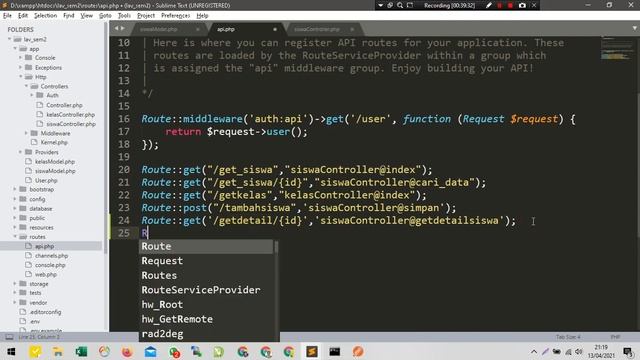Screen dimensions: 640x360
Task: Select the pencil draw tool in recording bar
Action: coord(489,5)
